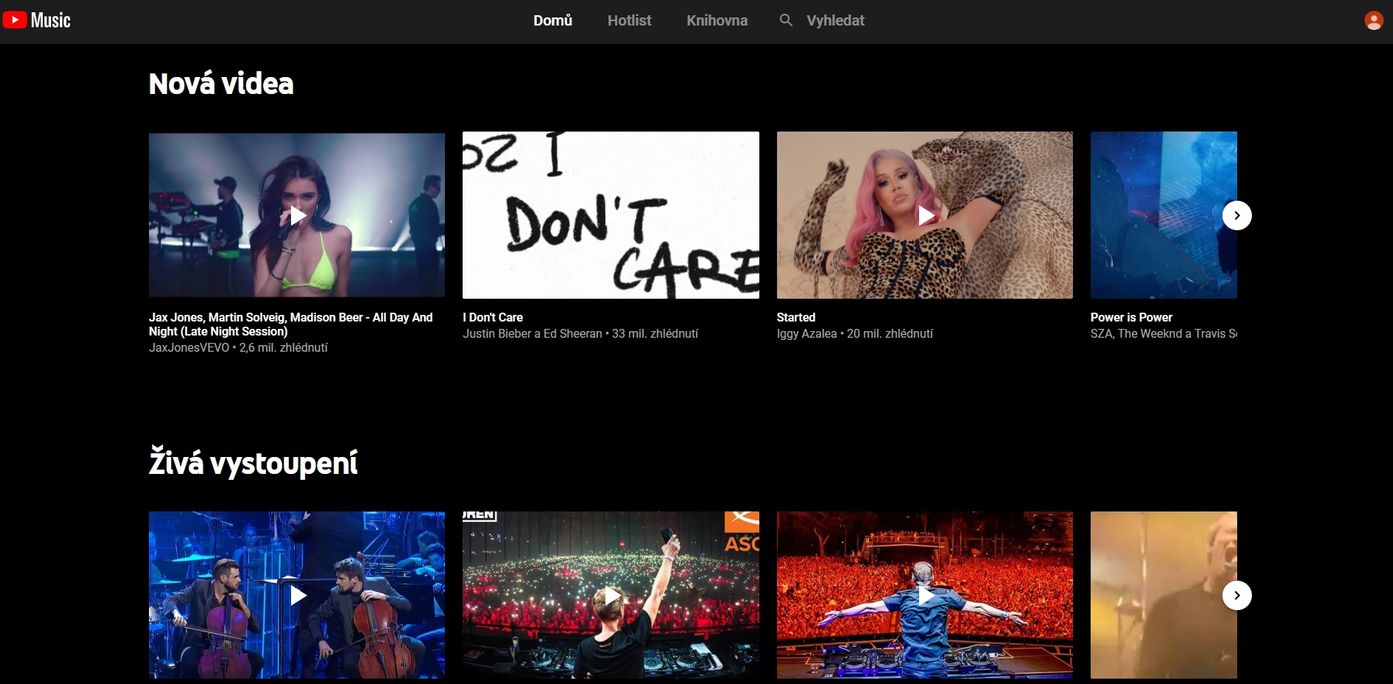1393x684 pixels.
Task: Play the two cellists live performance video
Action: coord(297,595)
